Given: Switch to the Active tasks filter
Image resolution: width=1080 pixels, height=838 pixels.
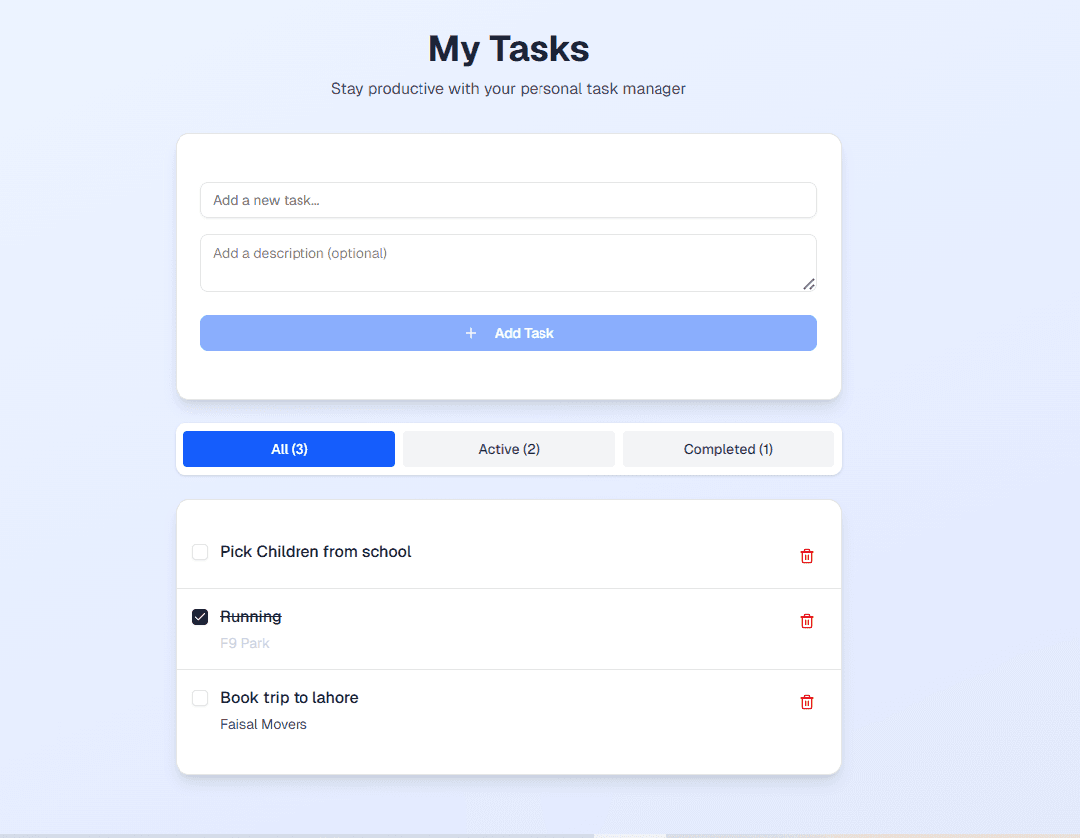Looking at the screenshot, I should click(508, 448).
